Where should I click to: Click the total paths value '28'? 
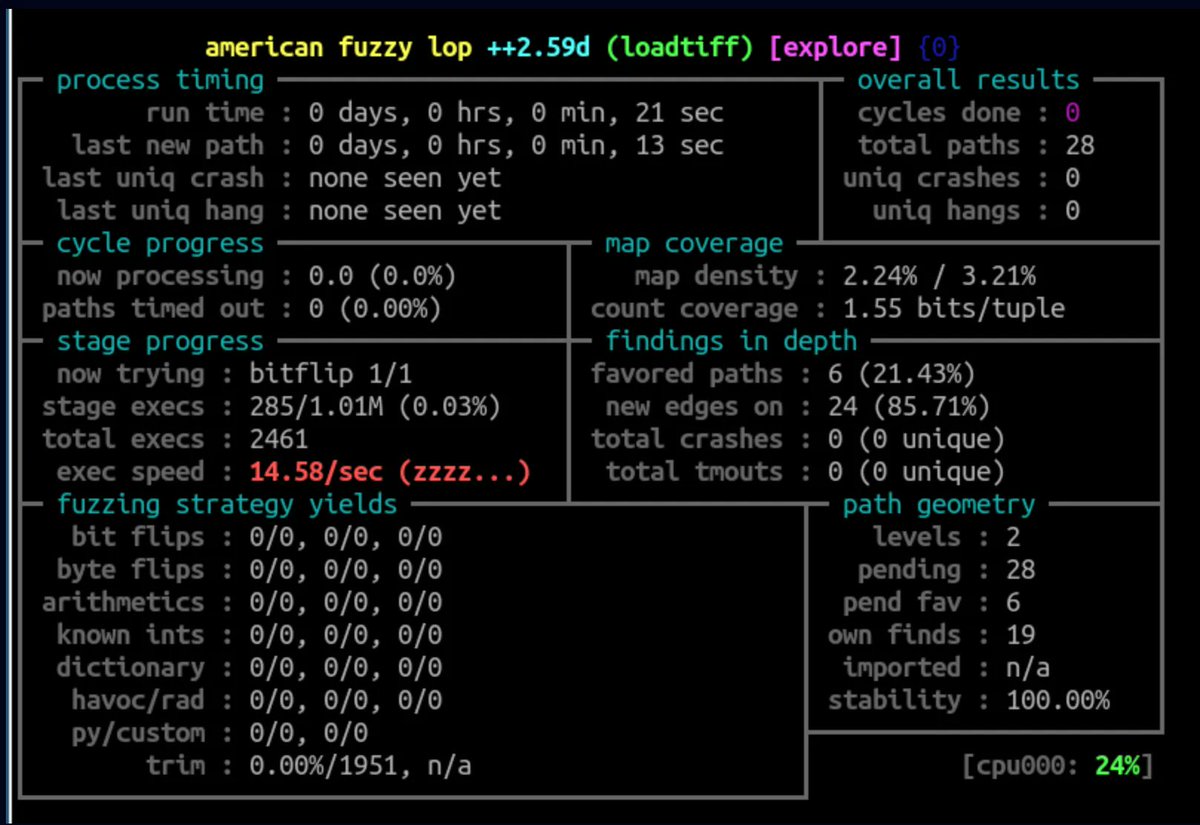(1080, 146)
